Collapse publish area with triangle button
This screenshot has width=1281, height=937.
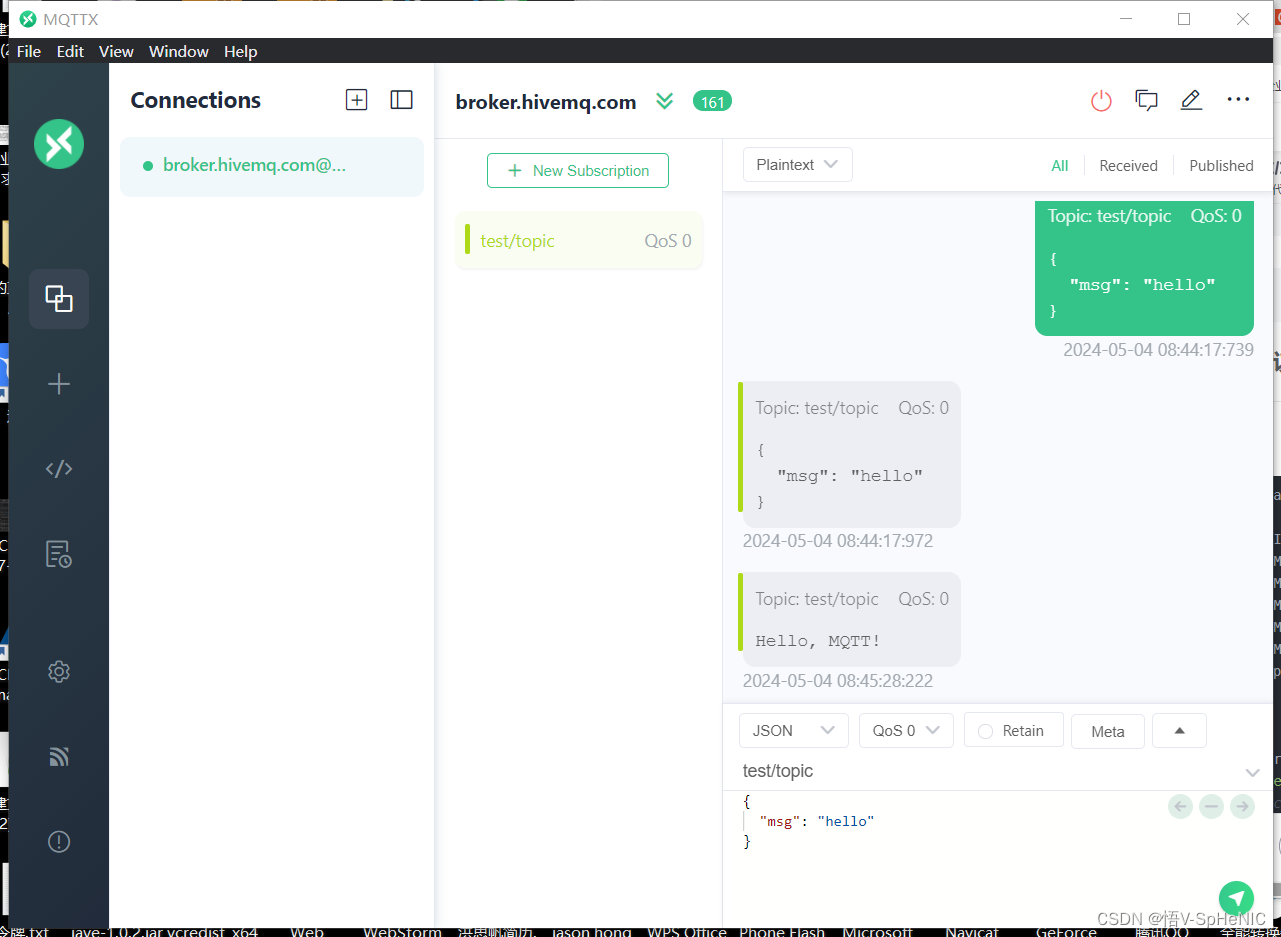pyautogui.click(x=1179, y=731)
